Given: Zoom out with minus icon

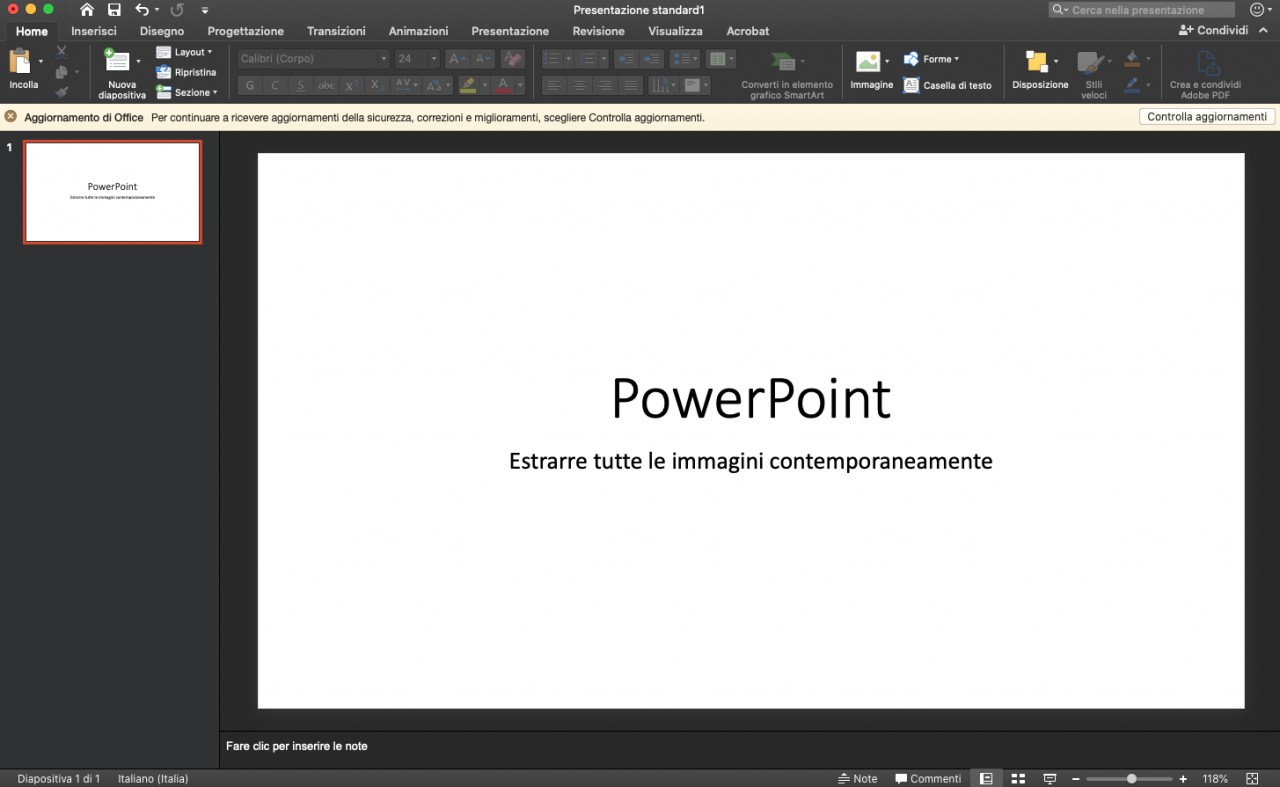Looking at the screenshot, I should point(1076,779).
